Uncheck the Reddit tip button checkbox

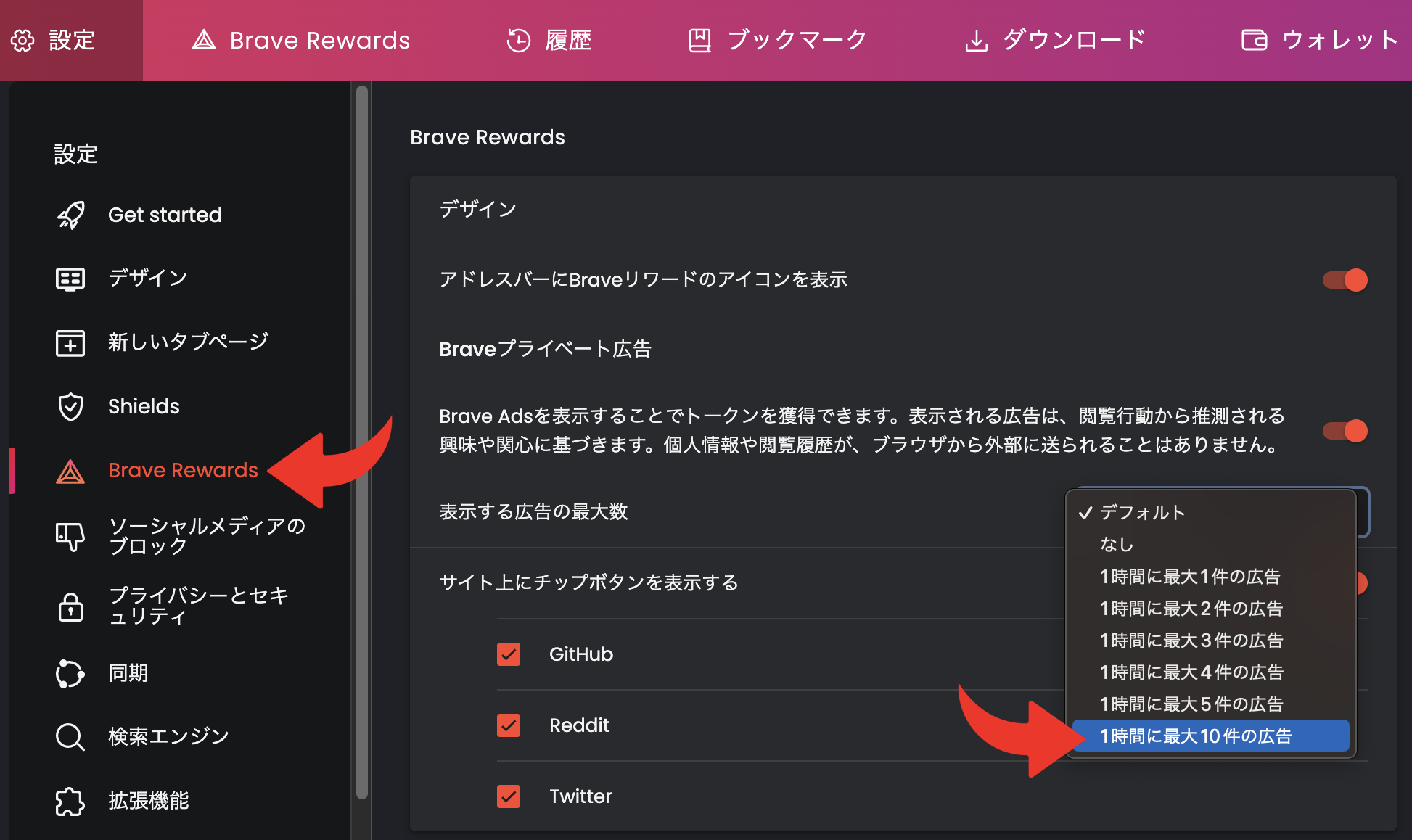pyautogui.click(x=509, y=725)
